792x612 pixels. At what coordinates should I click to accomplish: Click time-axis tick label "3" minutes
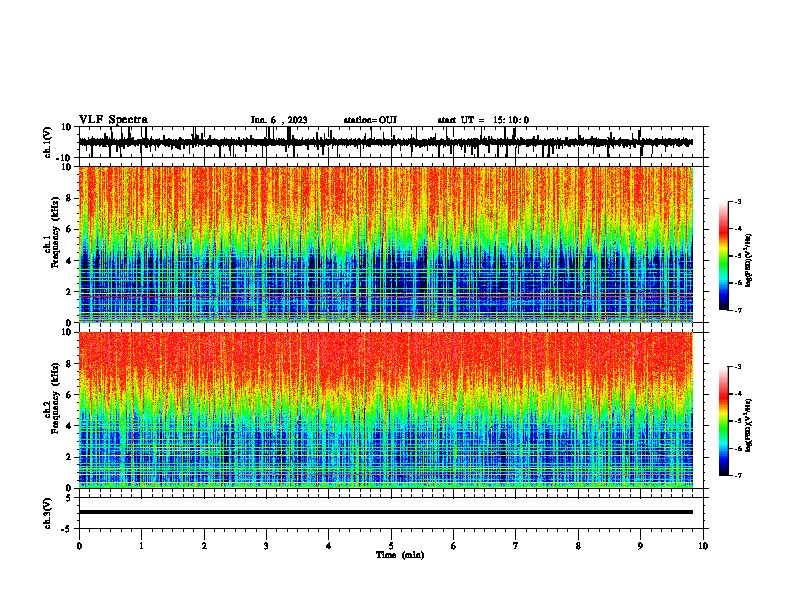tap(267, 546)
